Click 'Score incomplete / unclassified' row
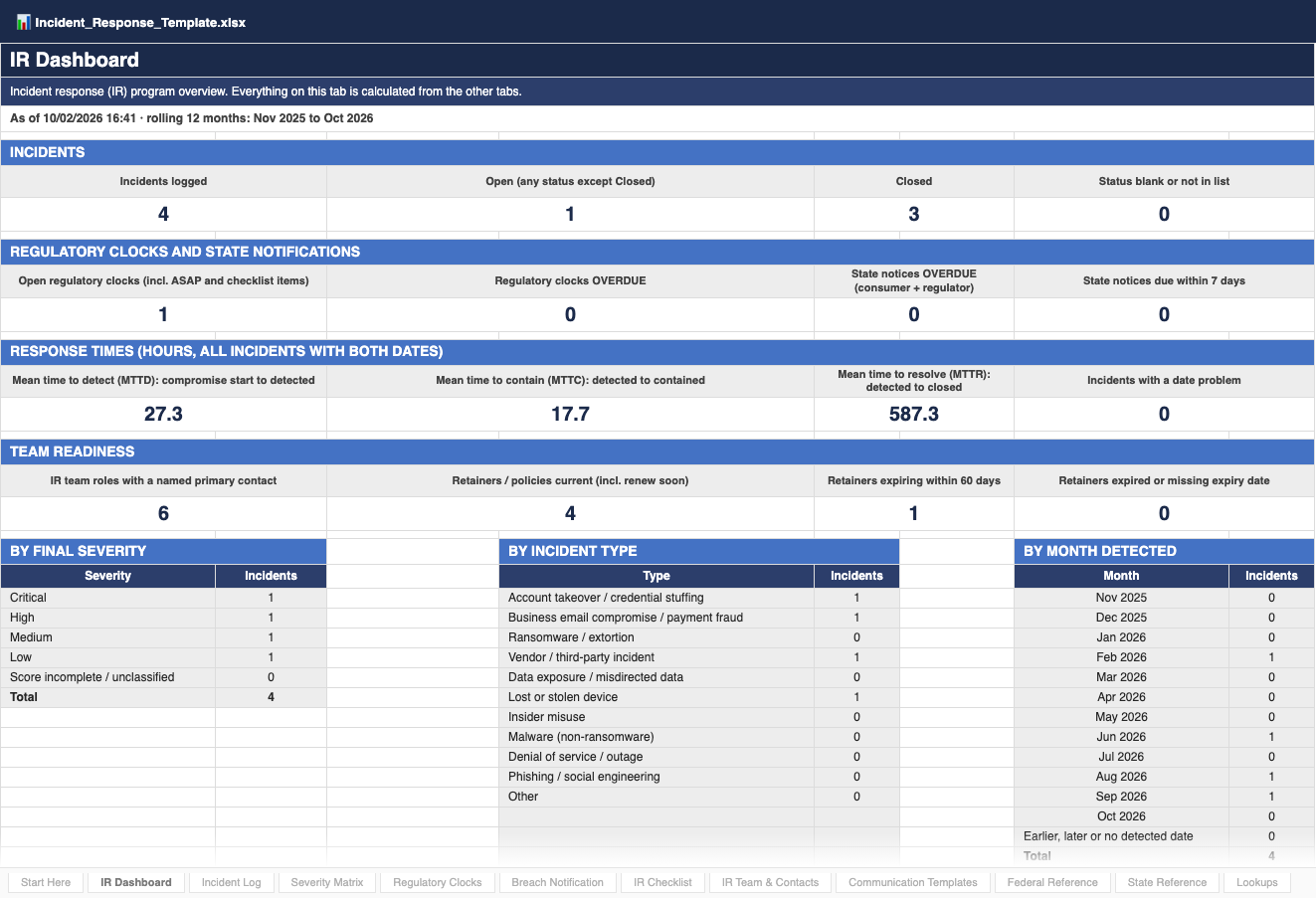 tap(163, 677)
